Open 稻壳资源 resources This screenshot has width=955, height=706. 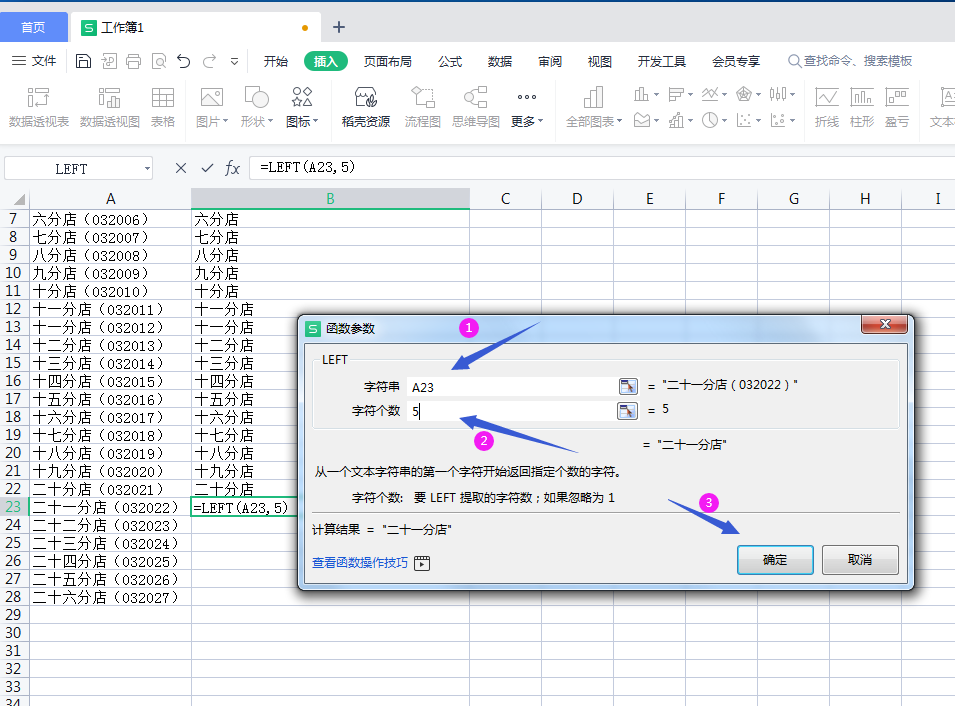pos(365,107)
